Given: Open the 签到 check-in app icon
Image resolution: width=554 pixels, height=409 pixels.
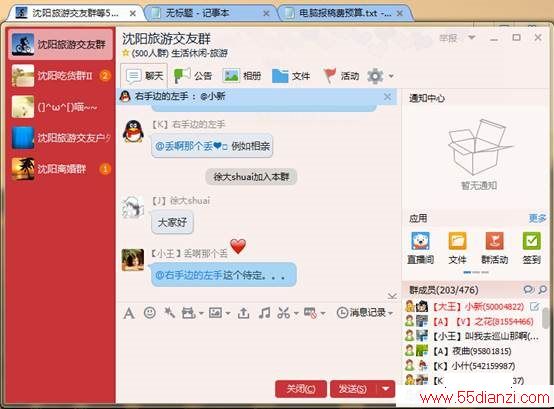Looking at the screenshot, I should pos(531,248).
